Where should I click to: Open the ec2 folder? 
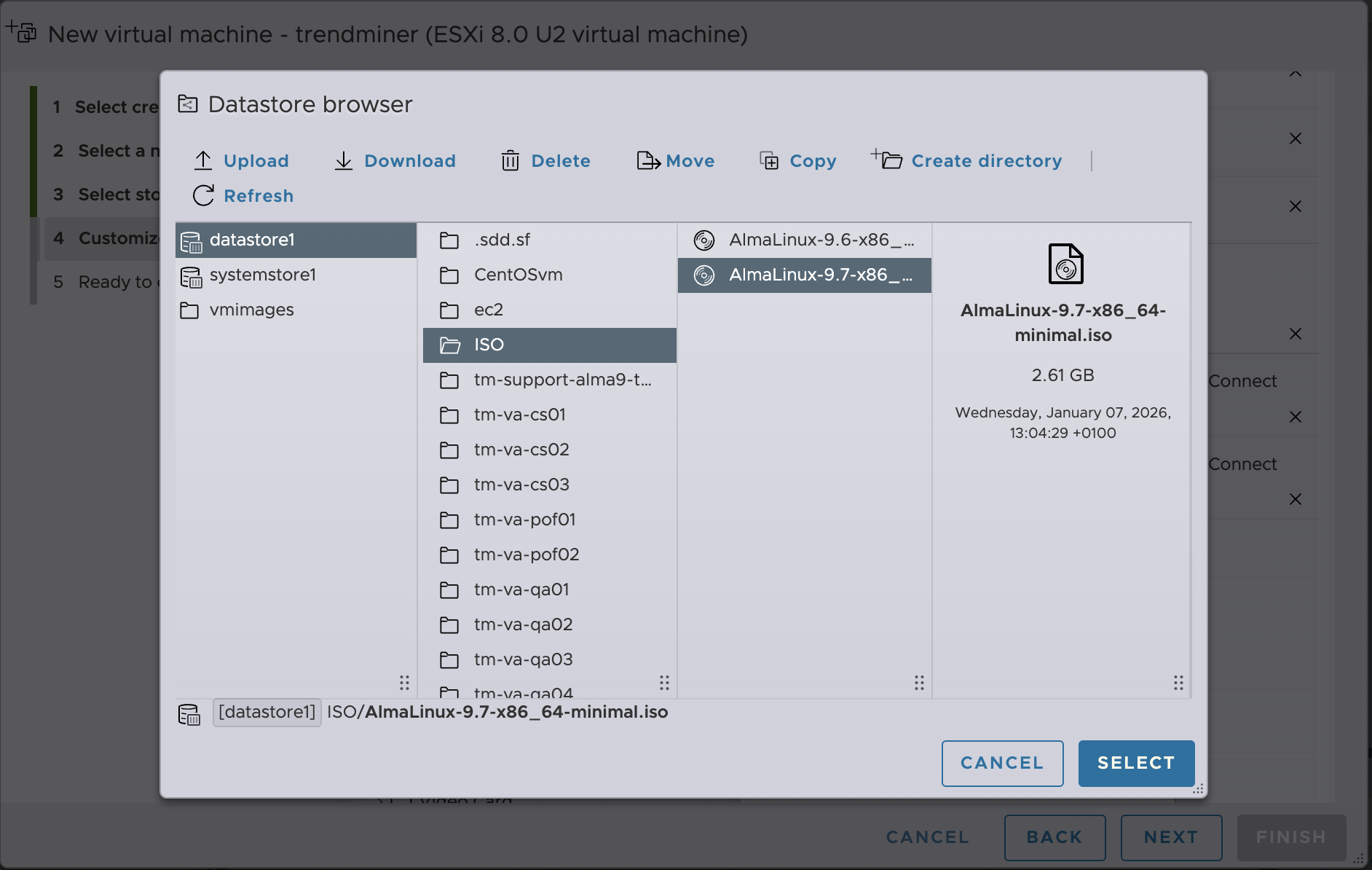pyautogui.click(x=488, y=310)
